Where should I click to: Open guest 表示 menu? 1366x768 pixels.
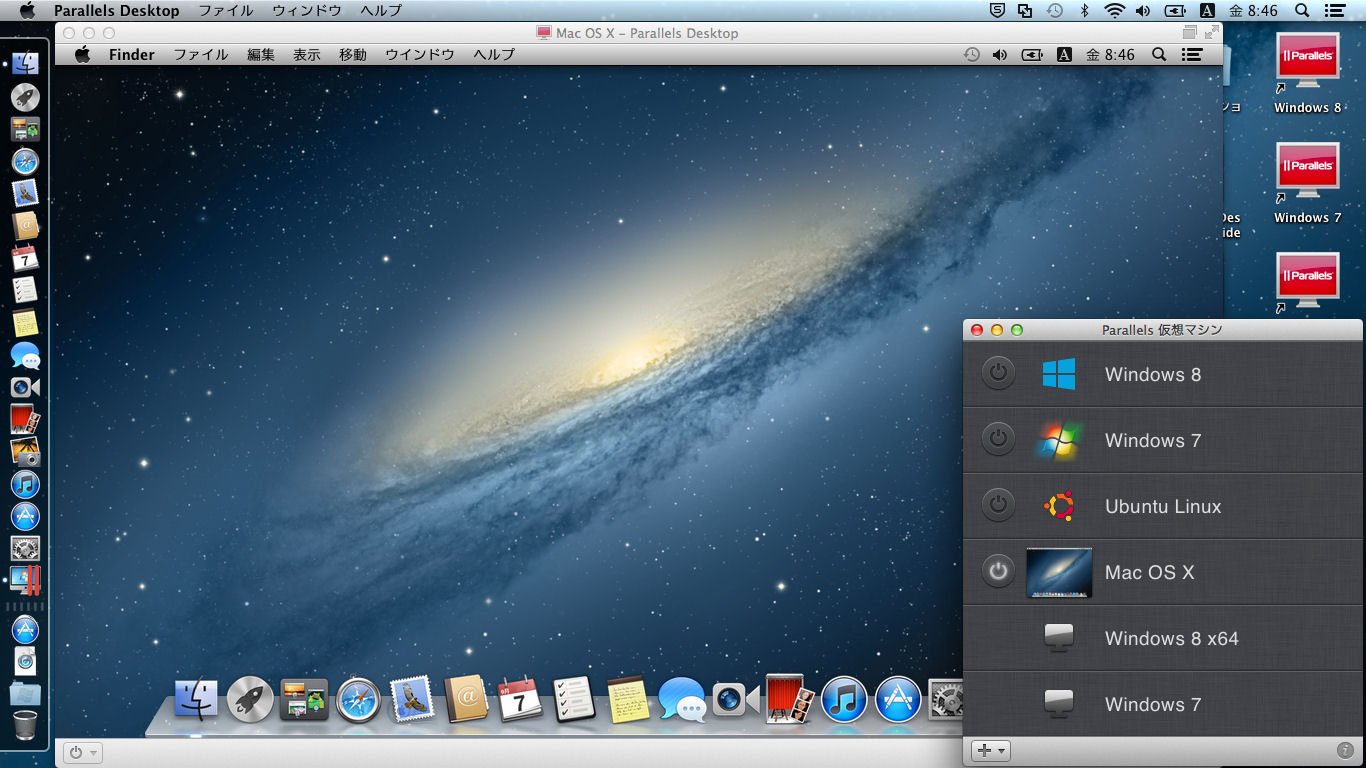[x=307, y=55]
